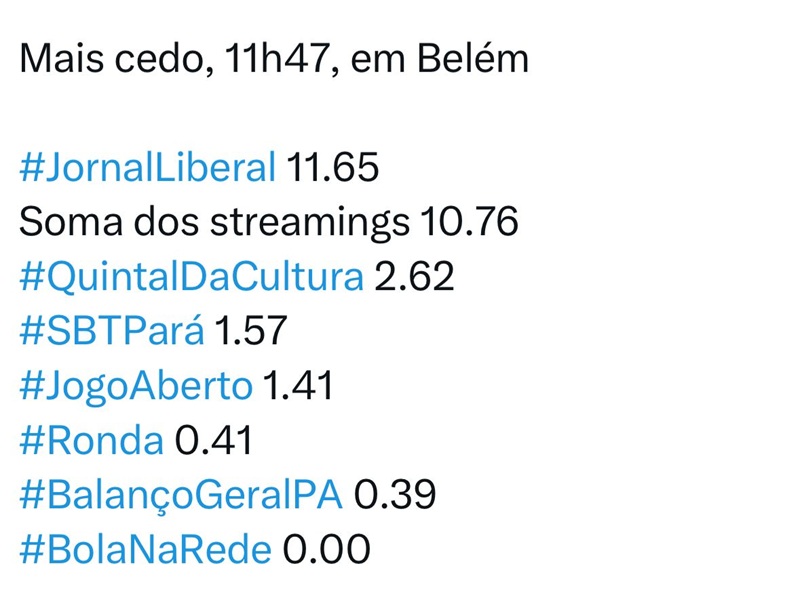Screen dimensions: 800x610
Task: Click the 0.39 rating for BalançoGeralPA
Action: [395, 495]
